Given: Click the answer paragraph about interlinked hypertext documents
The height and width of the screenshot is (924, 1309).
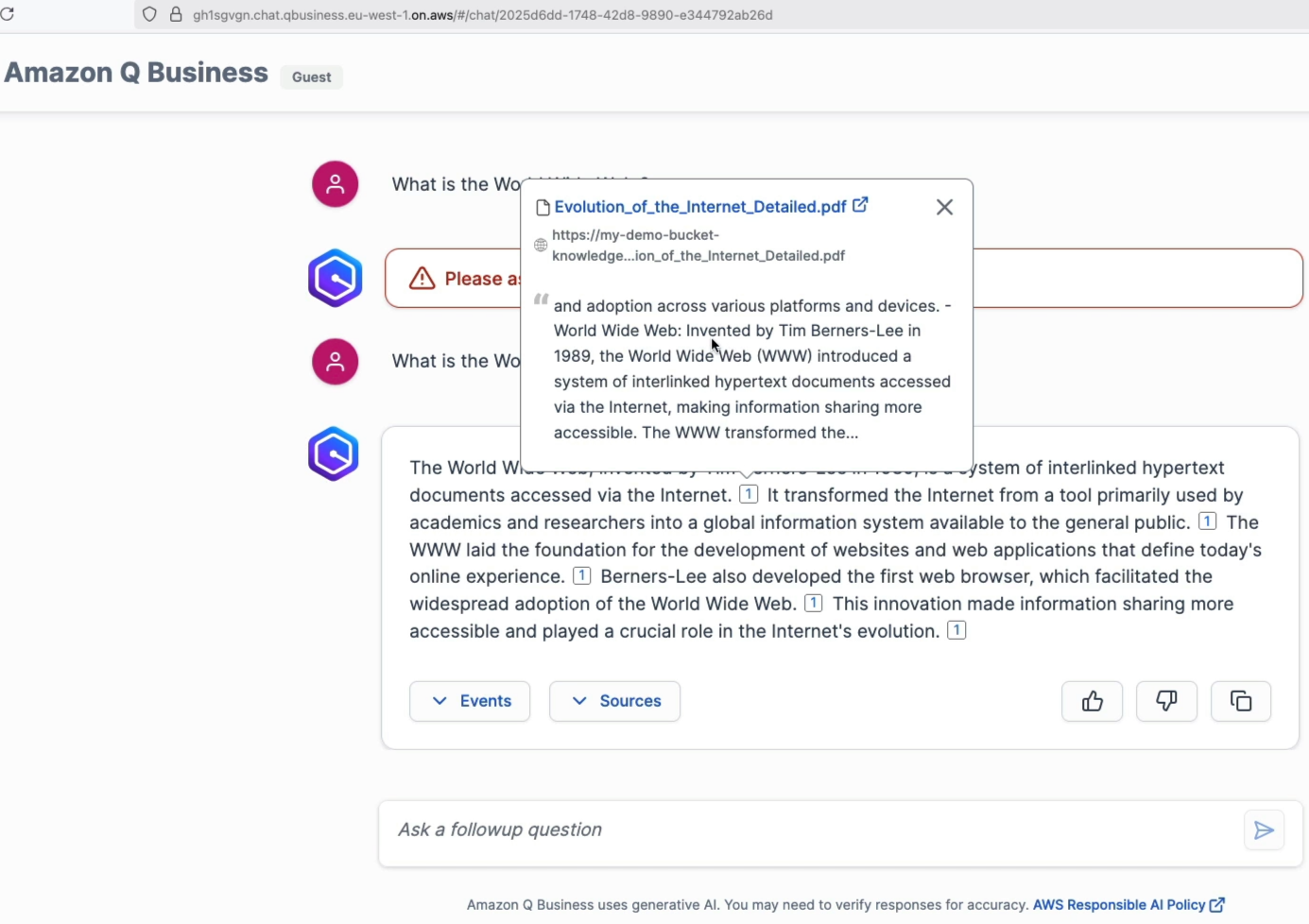Looking at the screenshot, I should (x=835, y=549).
